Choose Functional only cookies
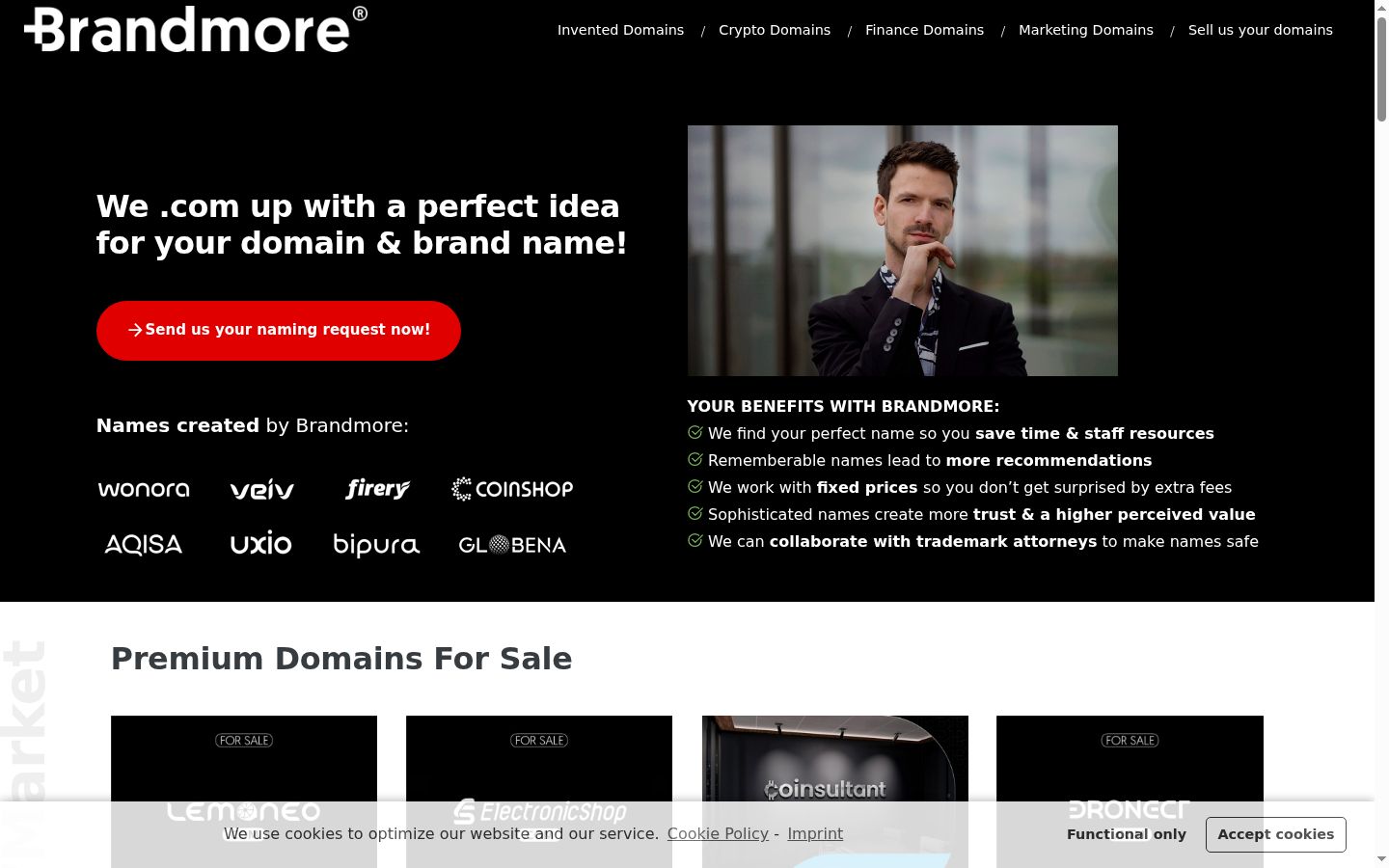Viewport: 1389px width, 868px height. pos(1127,834)
